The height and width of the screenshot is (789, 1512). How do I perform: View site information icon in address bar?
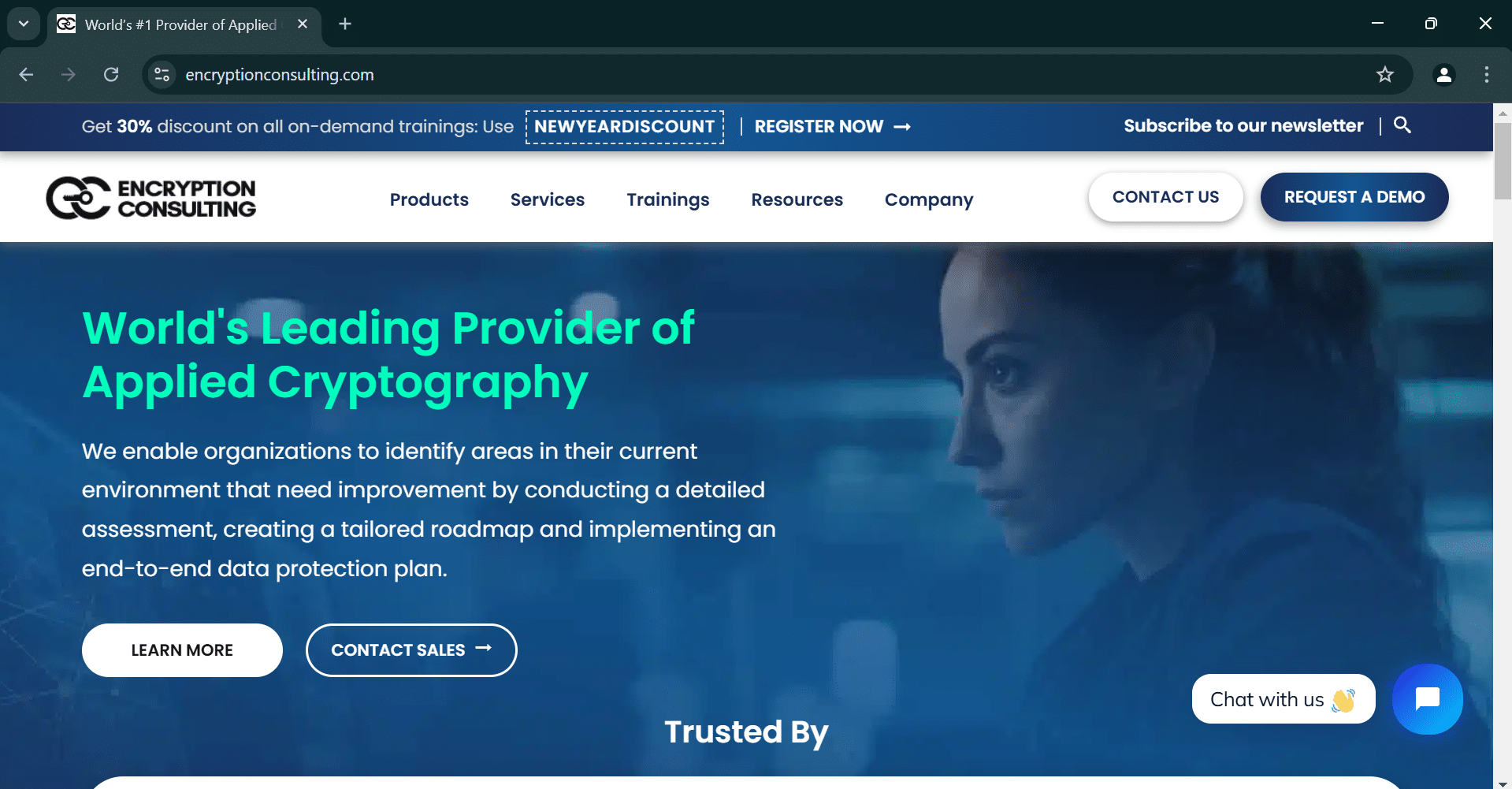click(x=162, y=75)
